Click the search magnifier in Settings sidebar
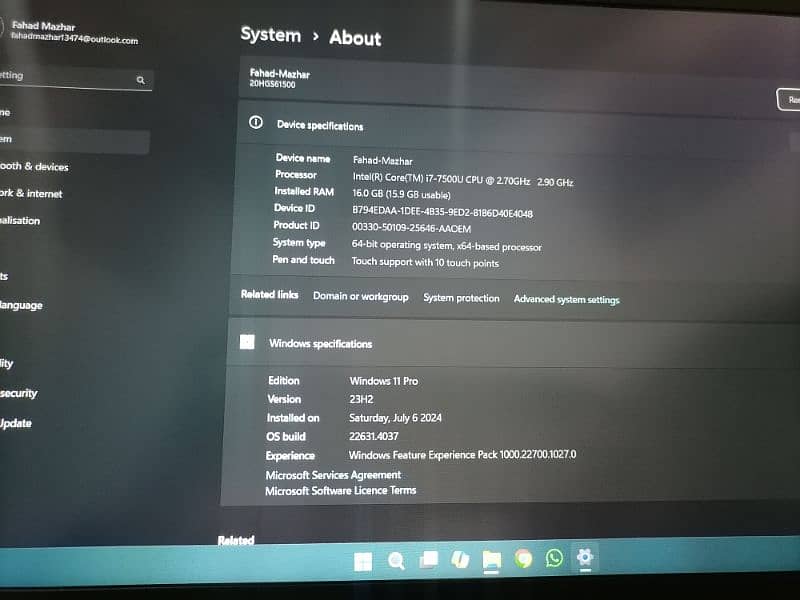Viewport: 800px width, 600px height. click(x=141, y=80)
